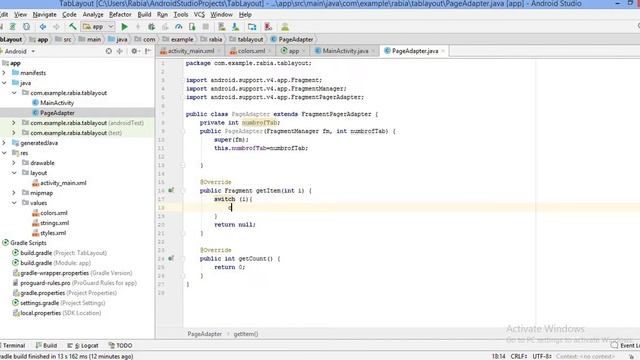This screenshot has width=640, height=360.
Task: Switch to the colors.xml editor tab
Action: pos(251,51)
